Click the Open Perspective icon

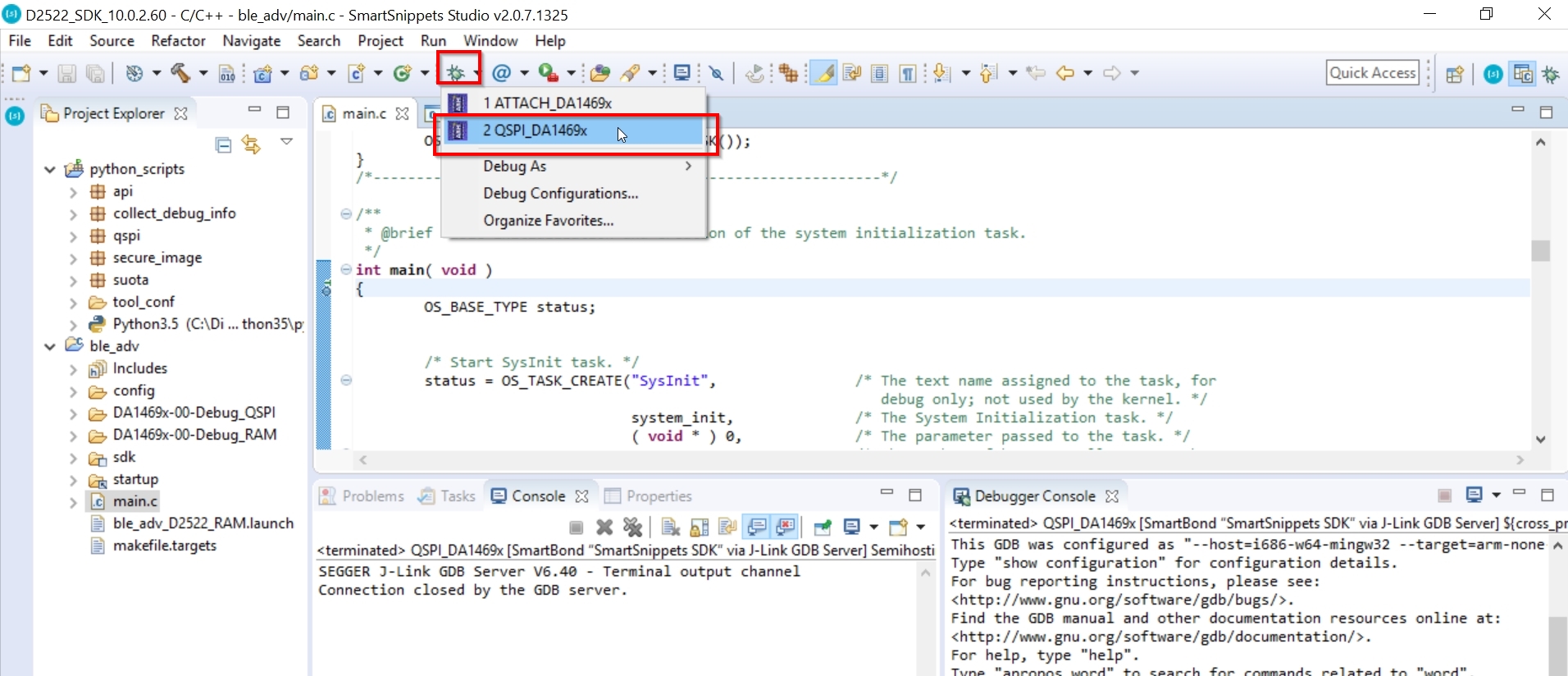[x=1455, y=74]
